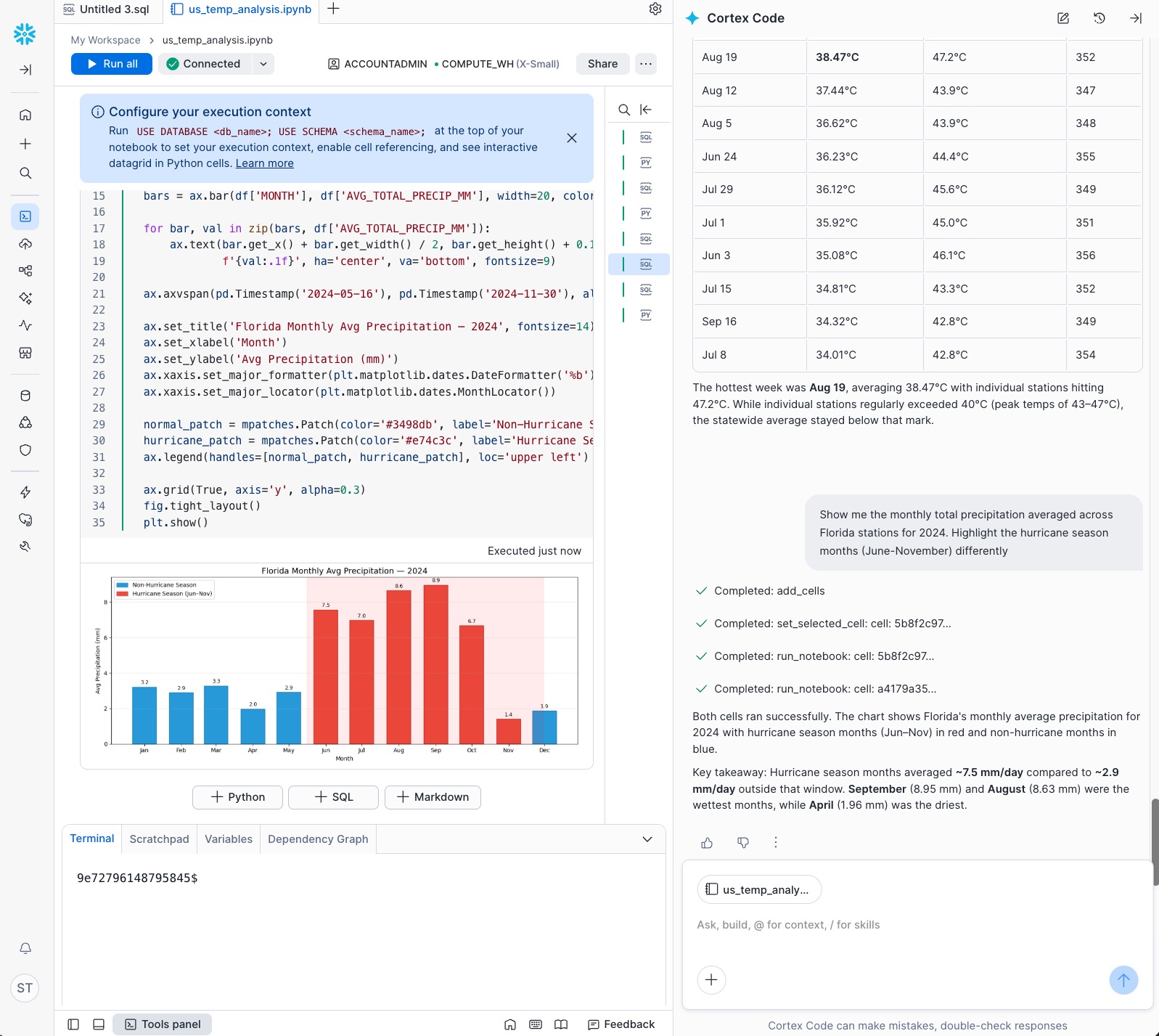Follow the Learn more link
The image size is (1159, 1036).
(264, 163)
